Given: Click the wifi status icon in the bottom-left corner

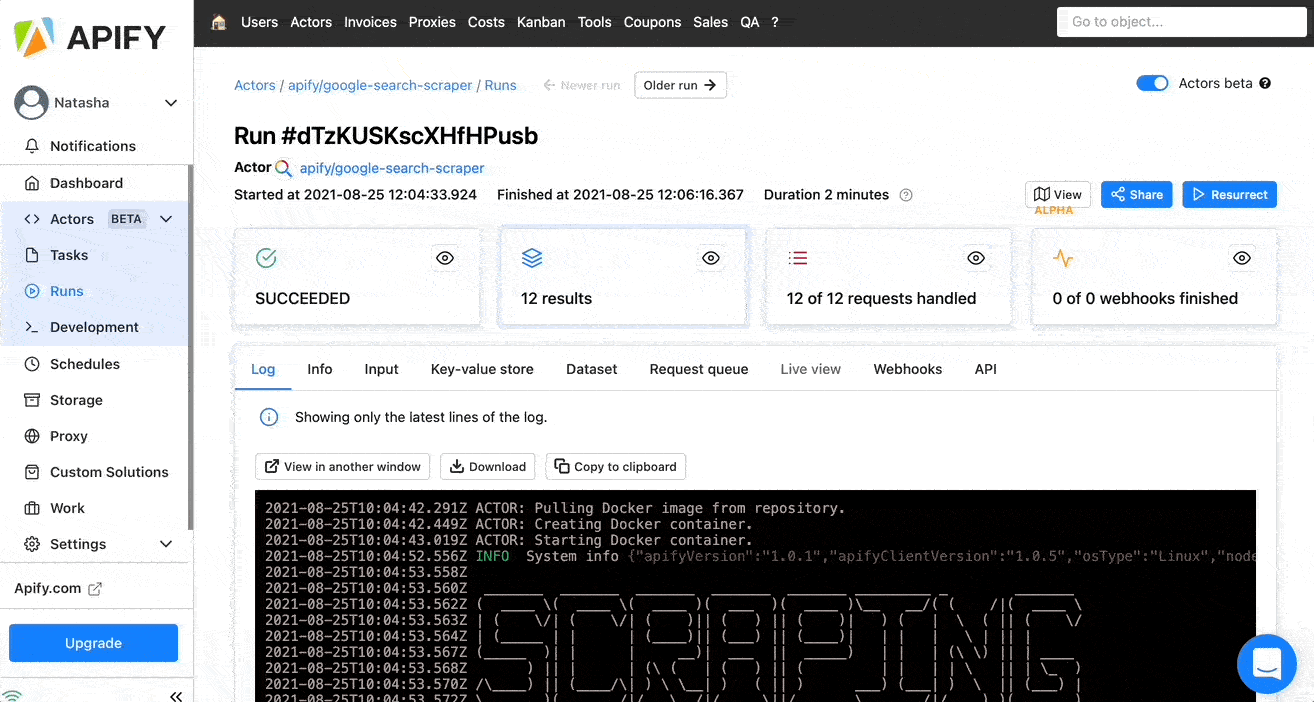Looking at the screenshot, I should 12,695.
